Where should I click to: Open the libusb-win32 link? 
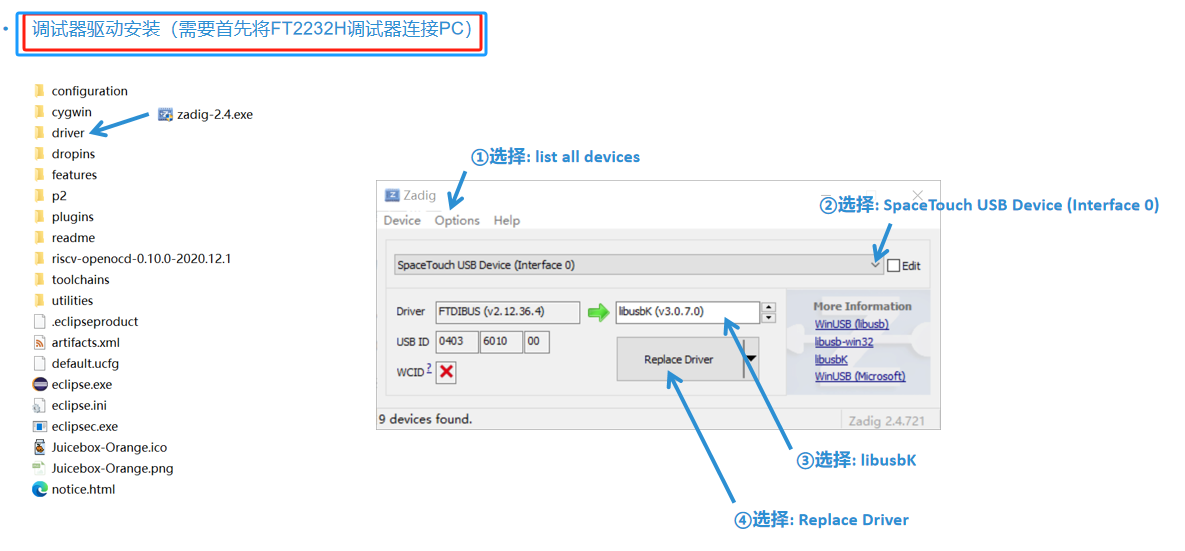pyautogui.click(x=844, y=342)
